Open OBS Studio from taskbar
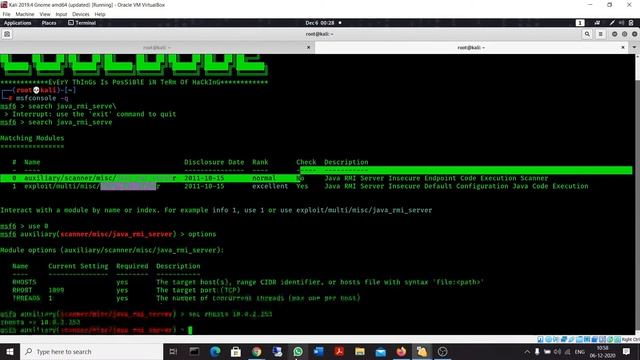This screenshot has width=640, height=360. [442, 351]
